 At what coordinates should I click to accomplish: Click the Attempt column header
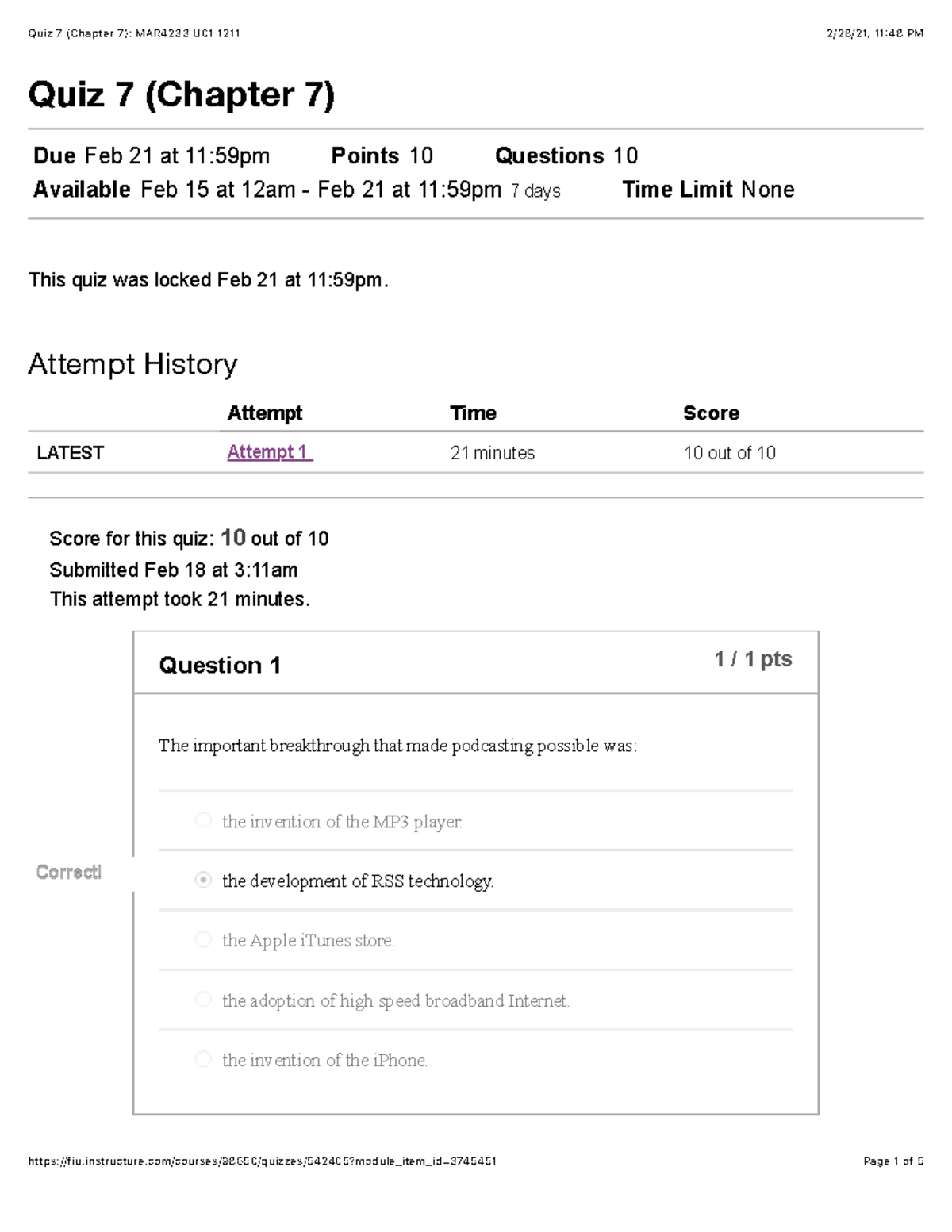pyautogui.click(x=264, y=413)
